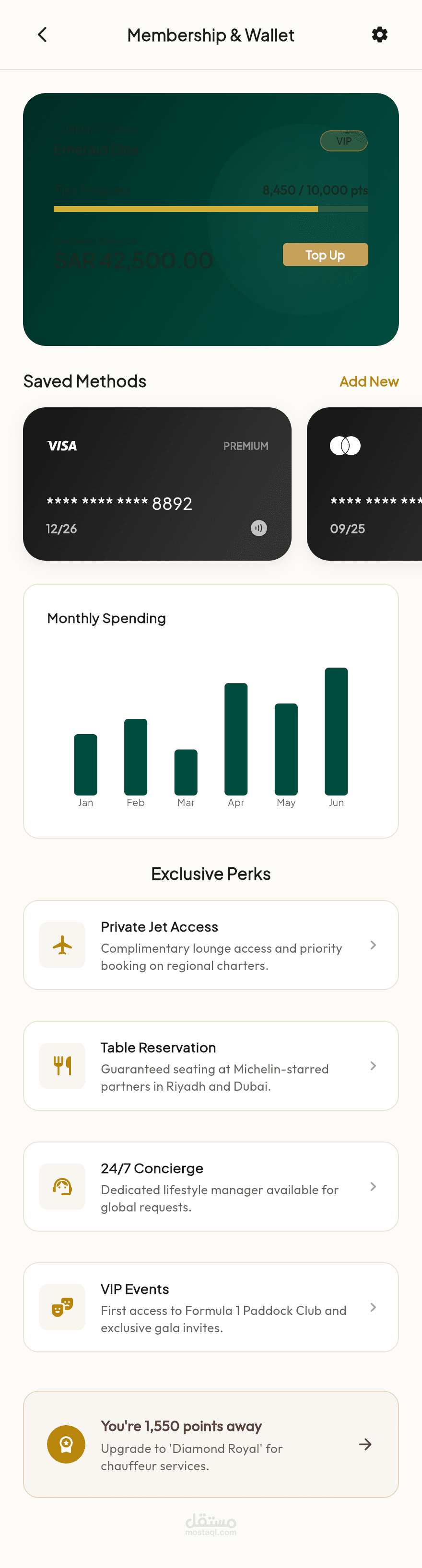Select the Visa card ending 8892
The height and width of the screenshot is (1568, 422).
click(157, 484)
